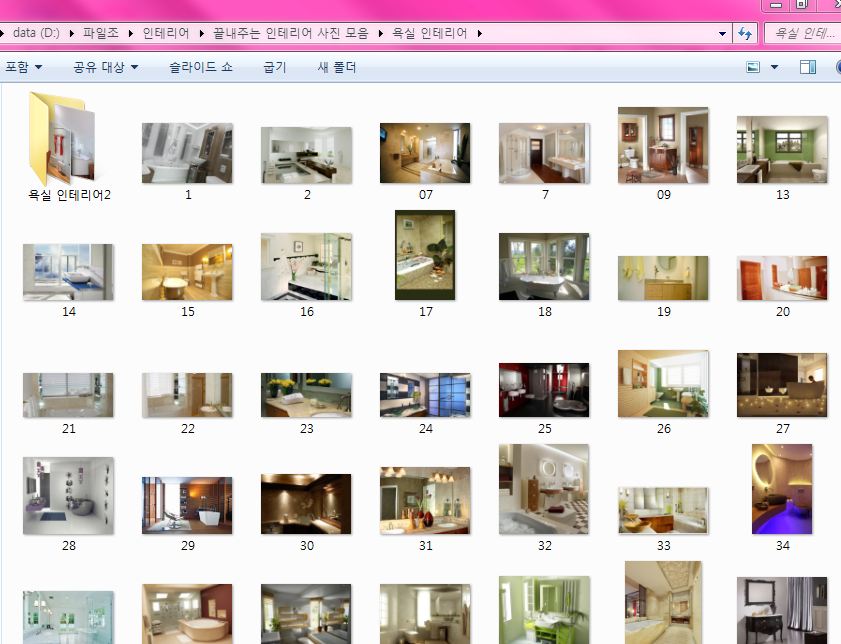Select image thumbnail named 23

[306, 395]
